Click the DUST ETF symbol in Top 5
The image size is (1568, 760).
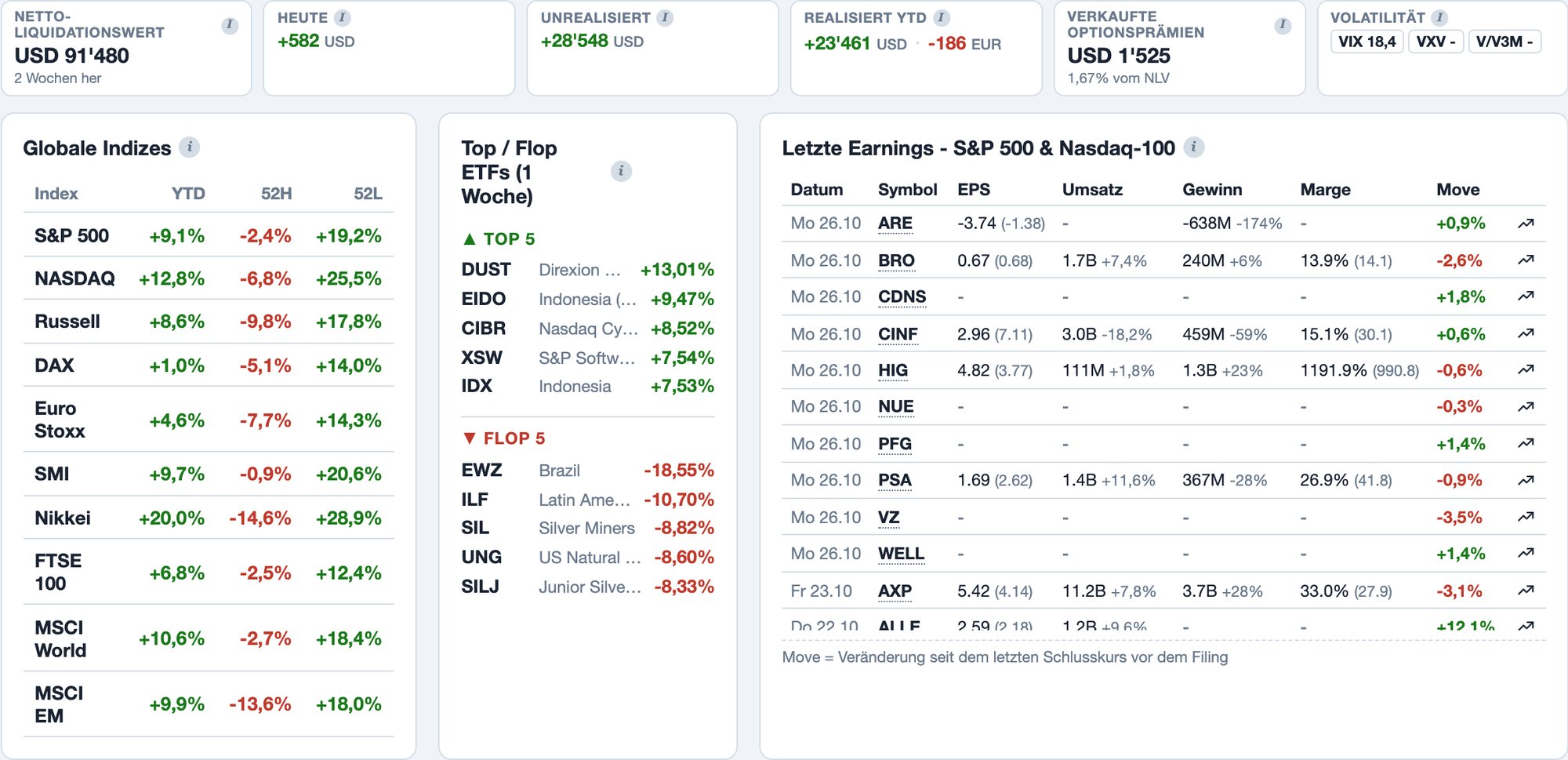click(x=486, y=270)
